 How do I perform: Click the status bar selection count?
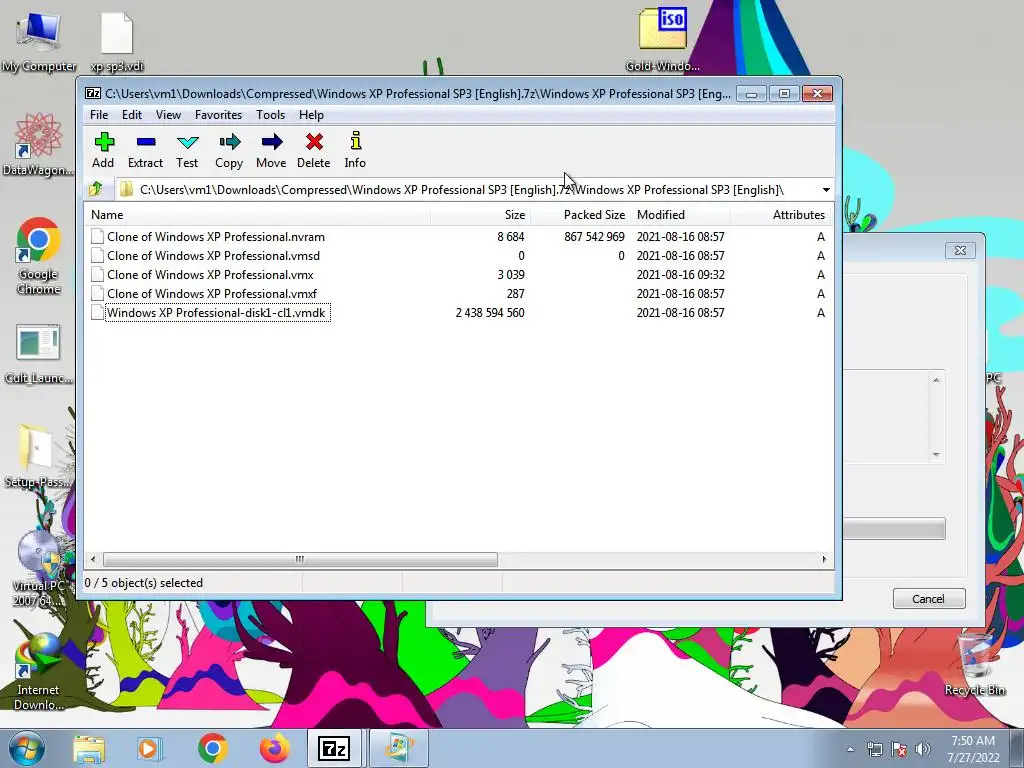click(x=144, y=583)
